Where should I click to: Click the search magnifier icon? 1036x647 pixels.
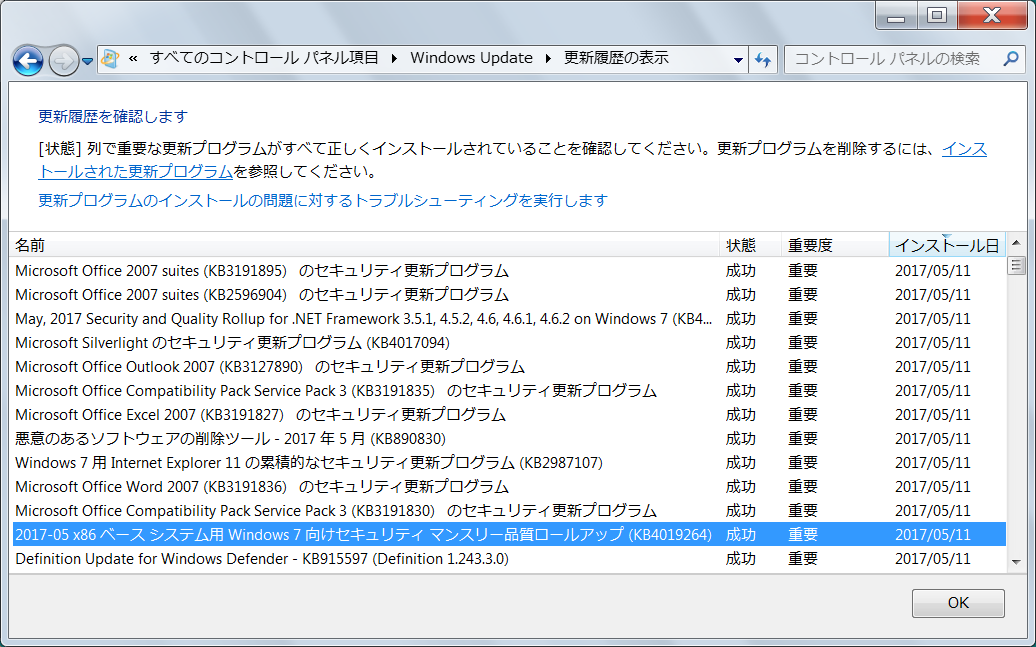coord(1010,59)
